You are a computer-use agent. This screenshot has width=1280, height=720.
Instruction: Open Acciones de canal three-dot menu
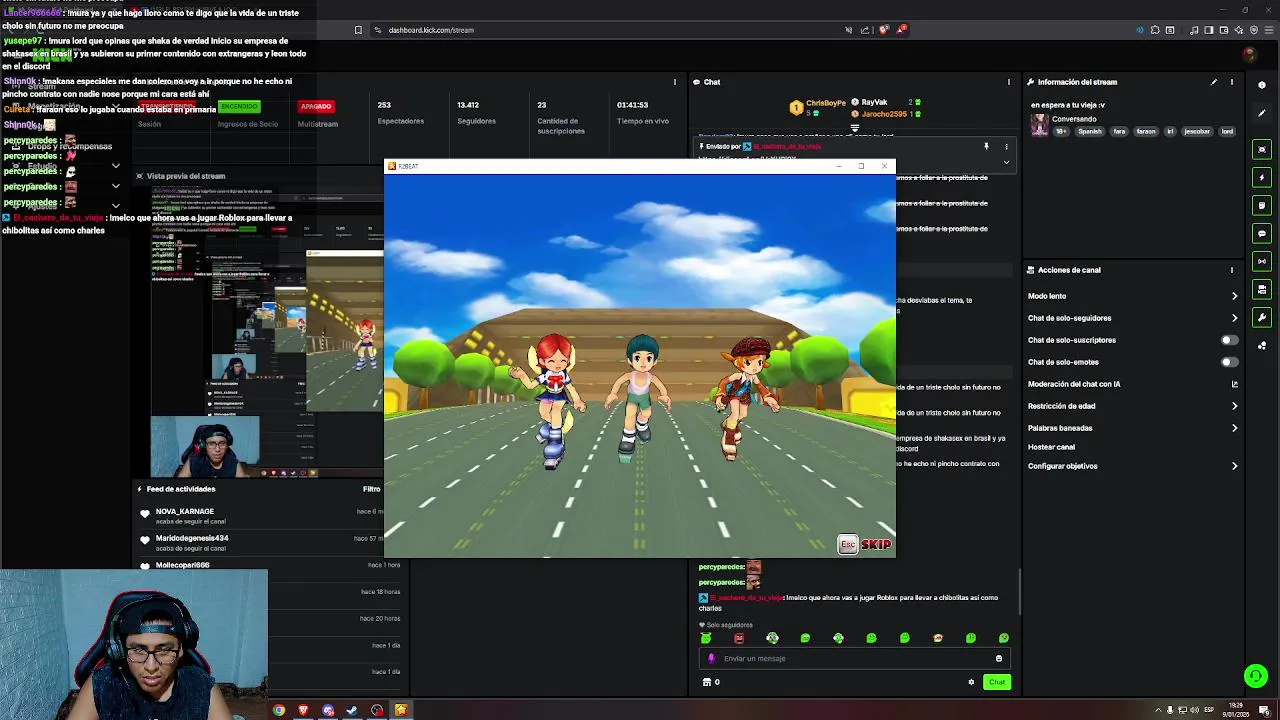1232,270
